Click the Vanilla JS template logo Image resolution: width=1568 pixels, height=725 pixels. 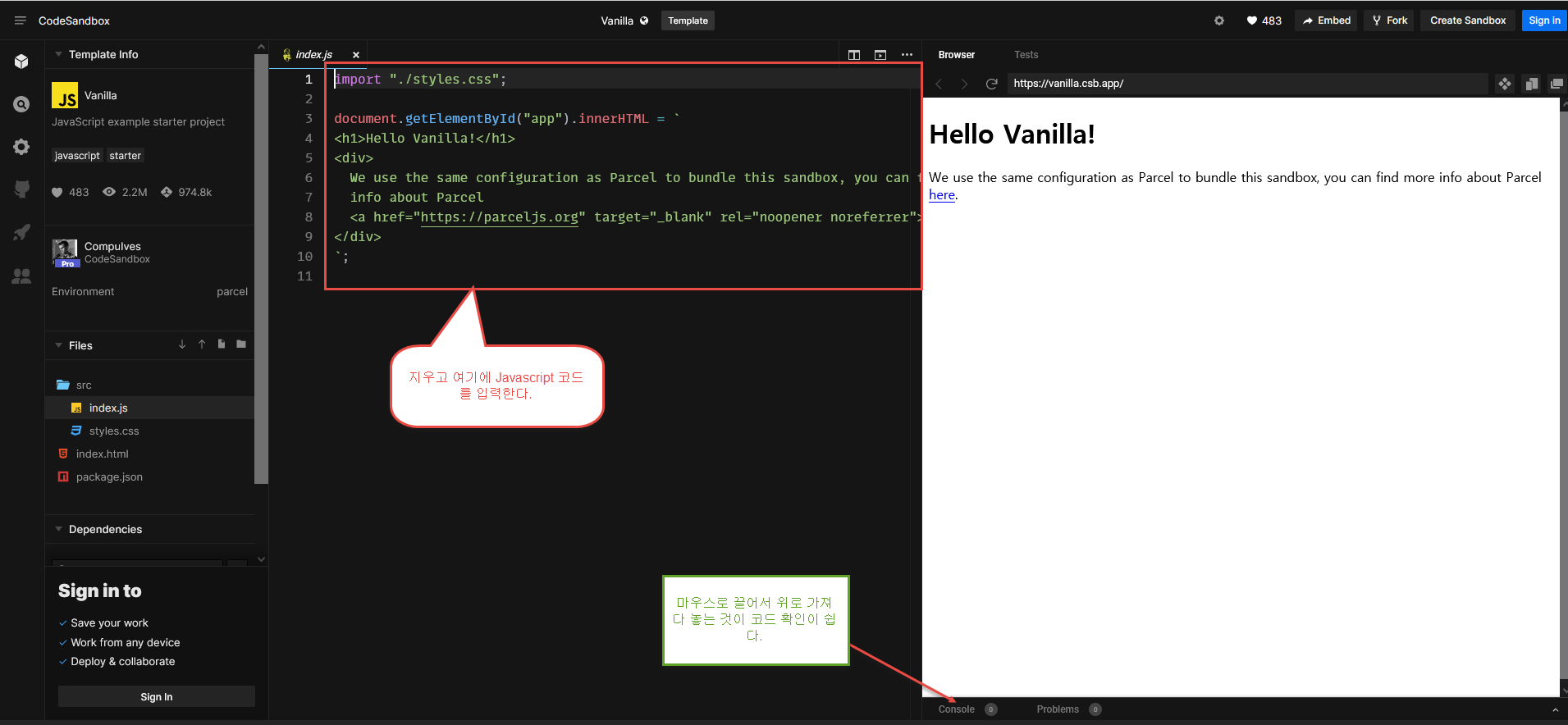tap(65, 95)
